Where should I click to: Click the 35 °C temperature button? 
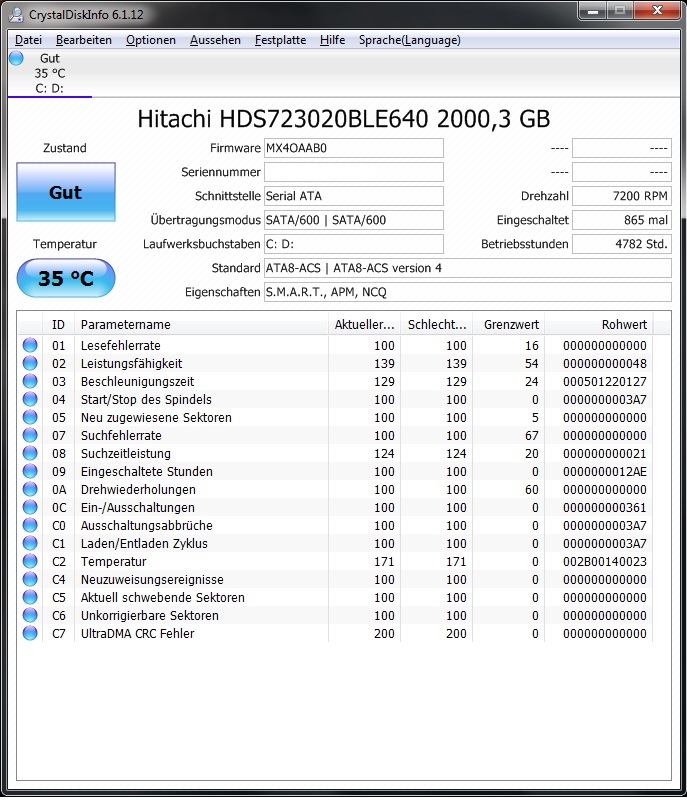(x=66, y=278)
